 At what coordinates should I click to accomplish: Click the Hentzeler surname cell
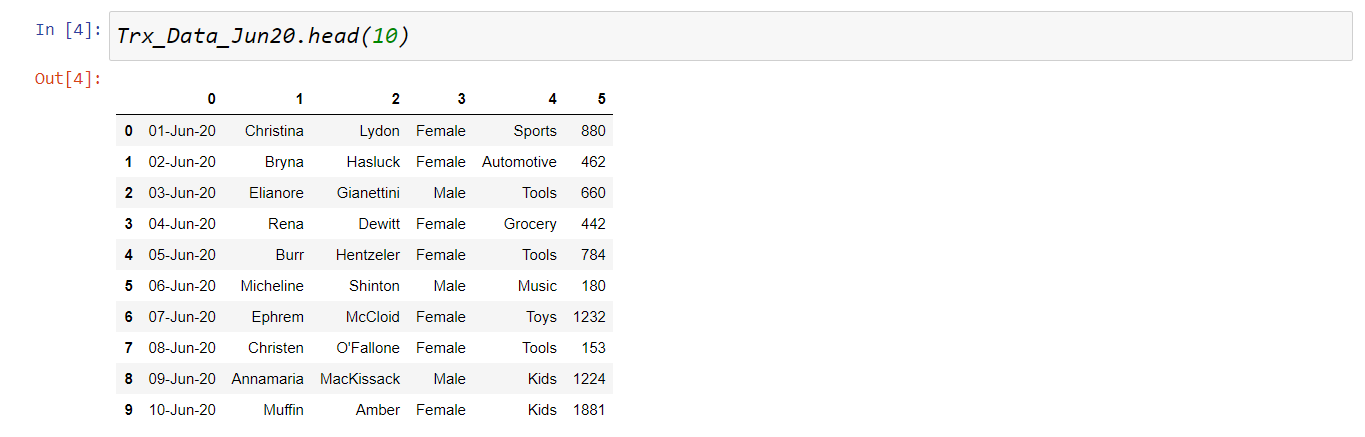[368, 255]
